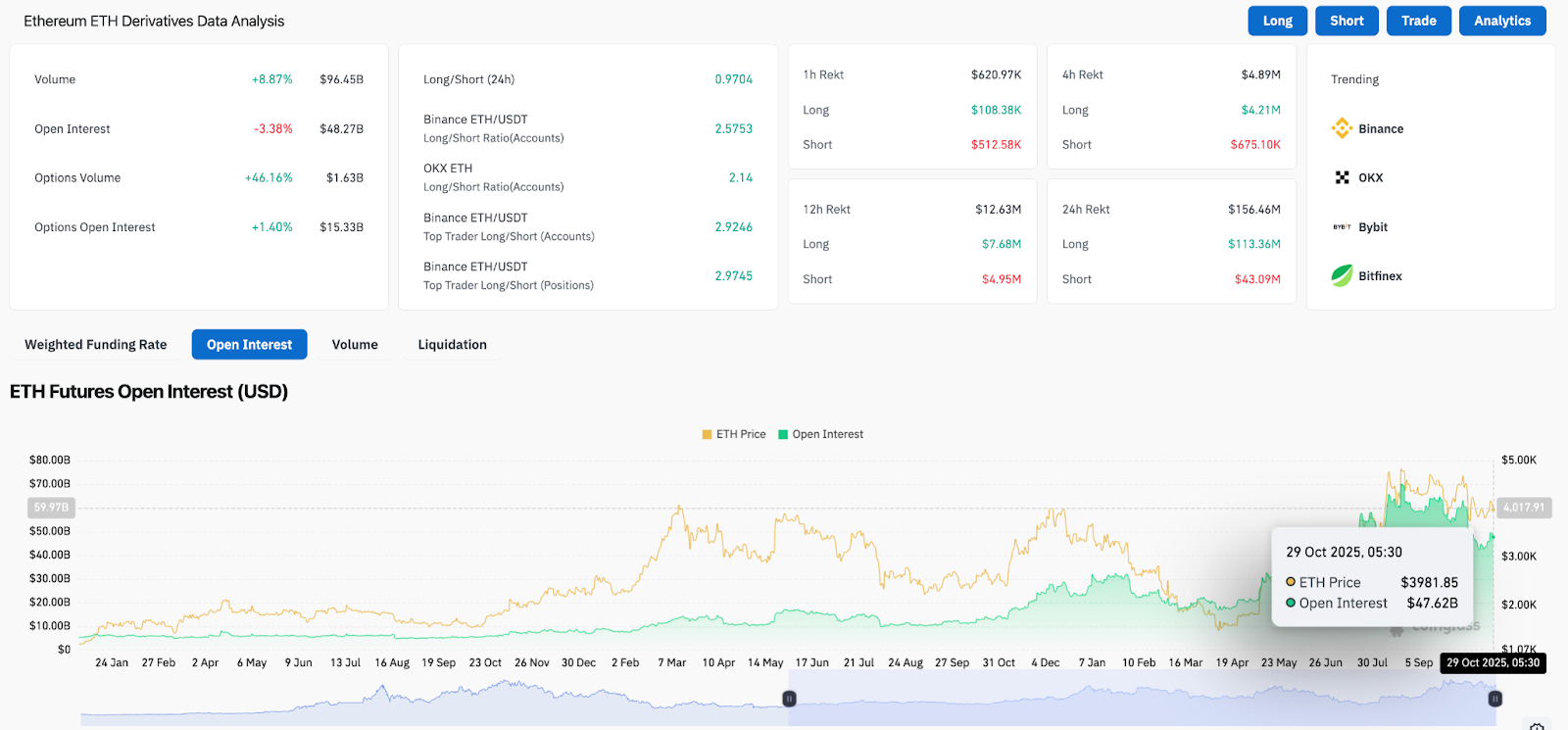Click the left range slider handle
Screen dimensions: 1568x730
(789, 699)
